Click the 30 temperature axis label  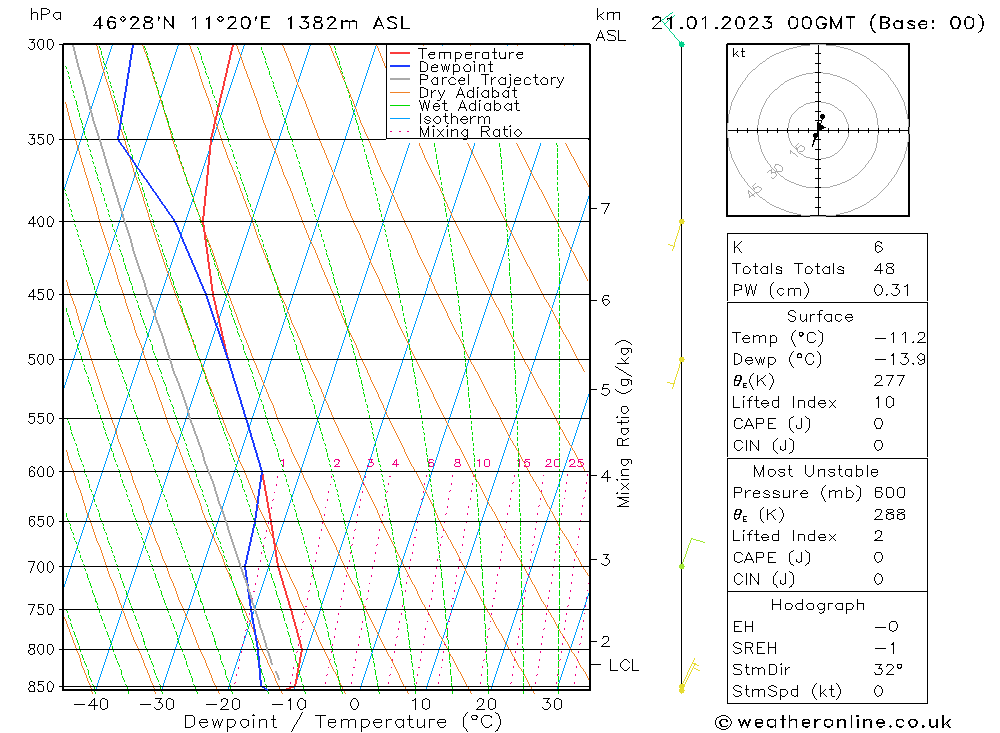pyautogui.click(x=552, y=704)
